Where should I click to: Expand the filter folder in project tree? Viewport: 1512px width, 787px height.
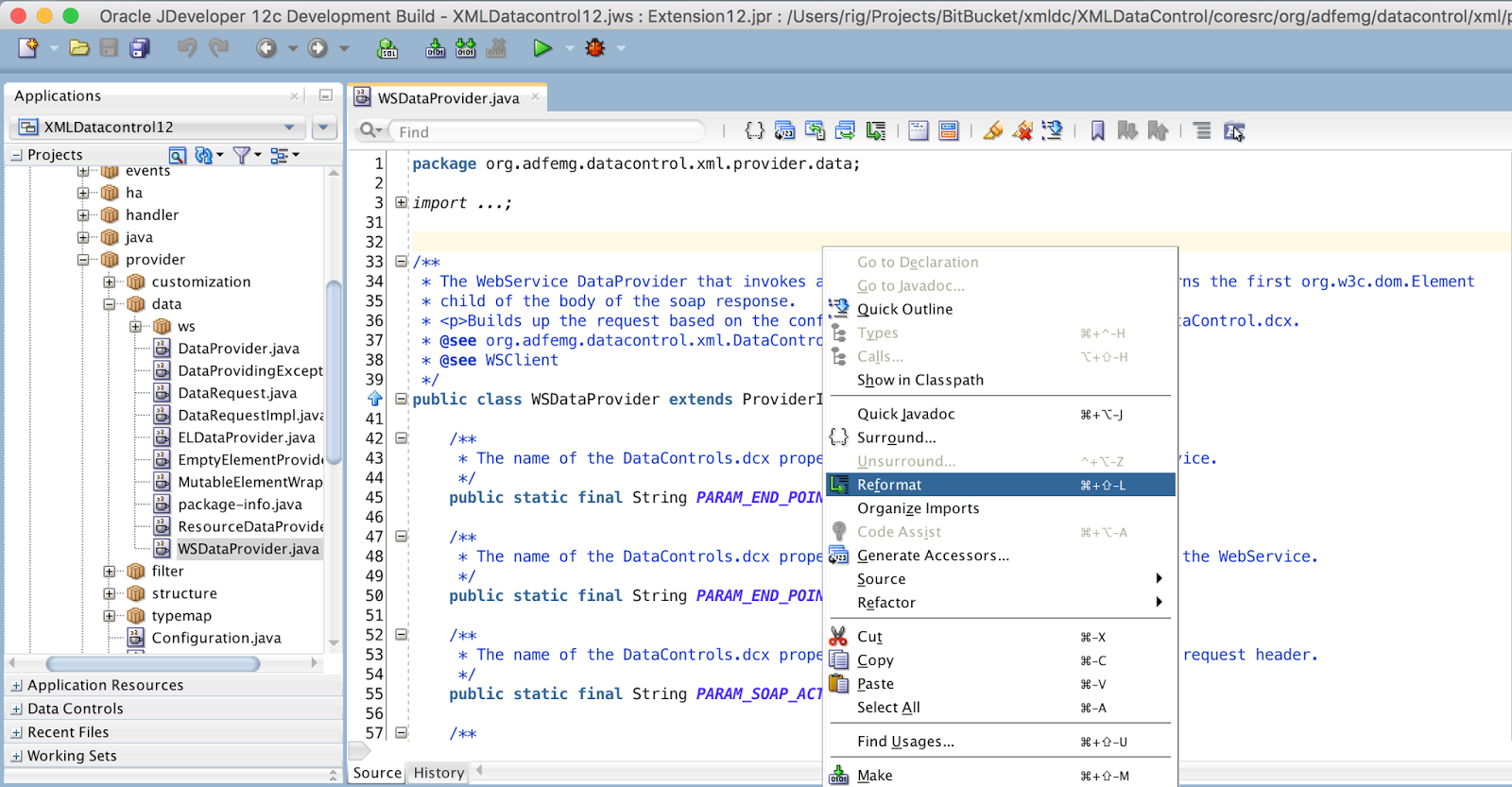110,572
